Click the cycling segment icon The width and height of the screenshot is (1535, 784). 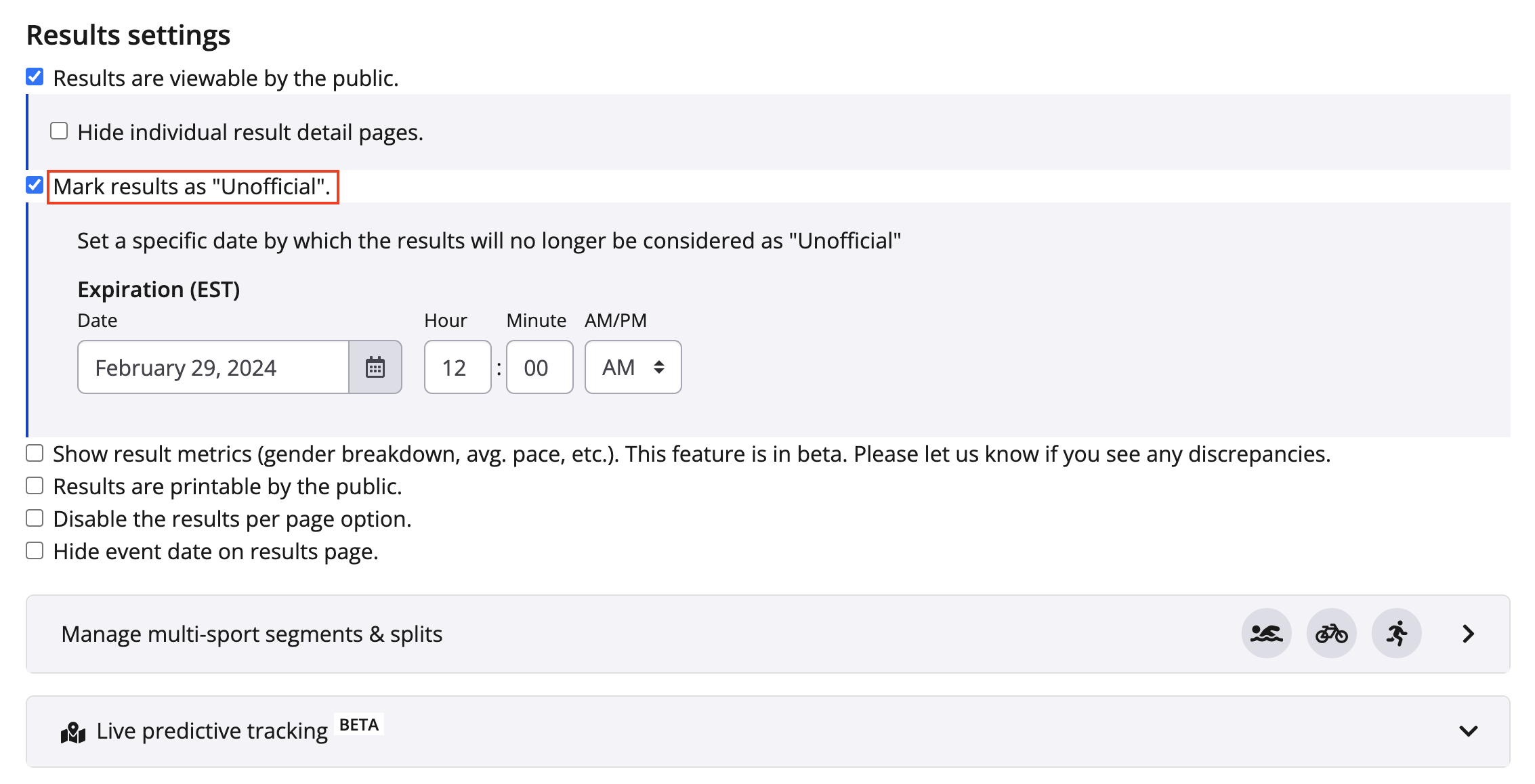point(1330,634)
